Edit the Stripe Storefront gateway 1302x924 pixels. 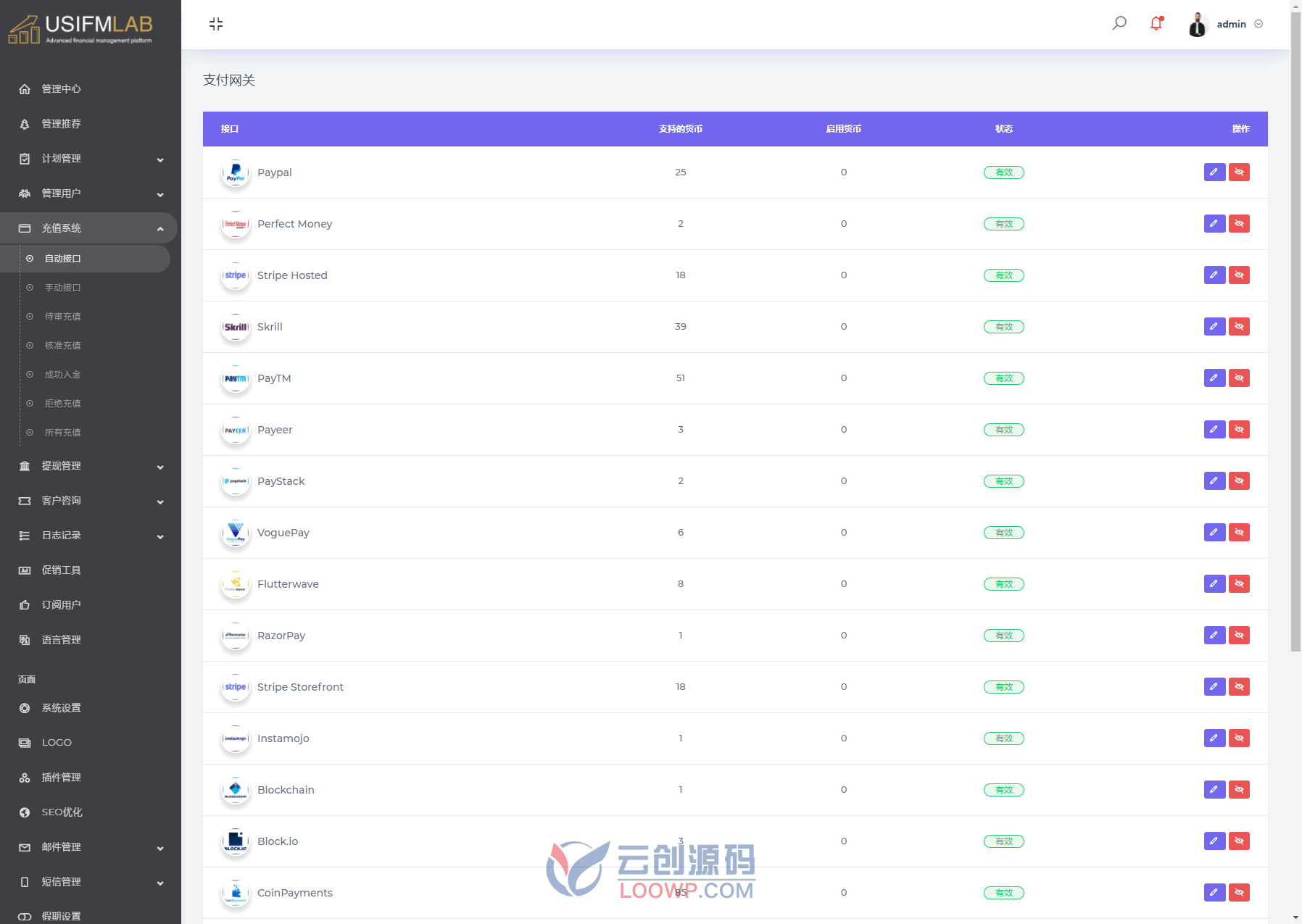pos(1214,687)
